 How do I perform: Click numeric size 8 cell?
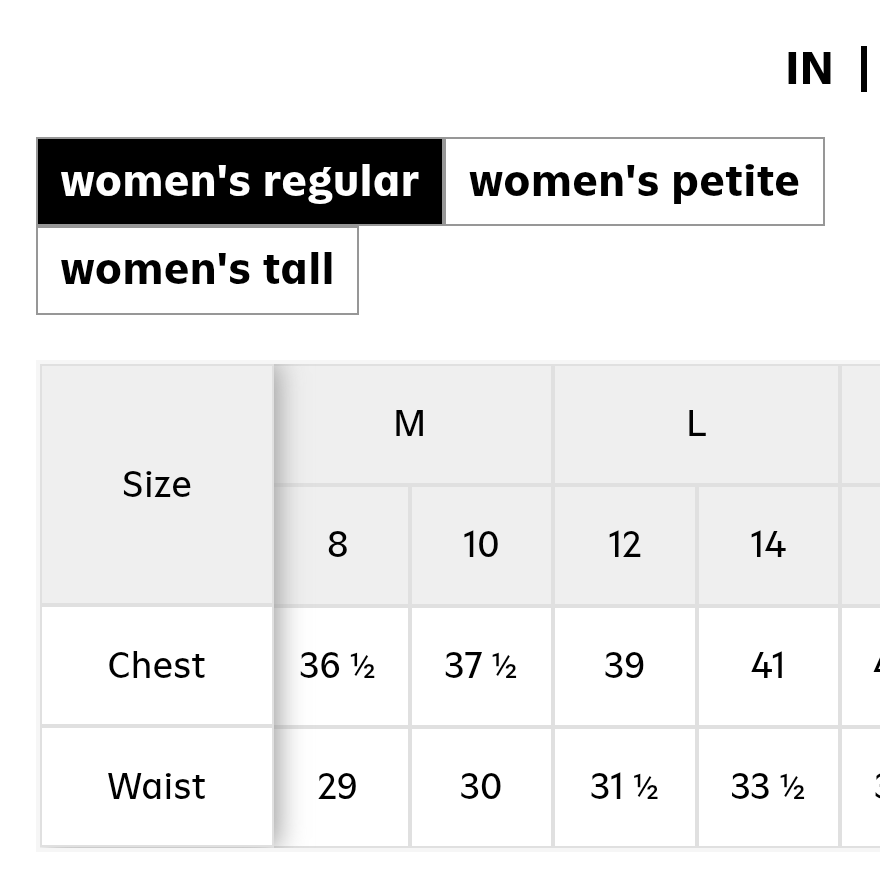[x=338, y=545]
